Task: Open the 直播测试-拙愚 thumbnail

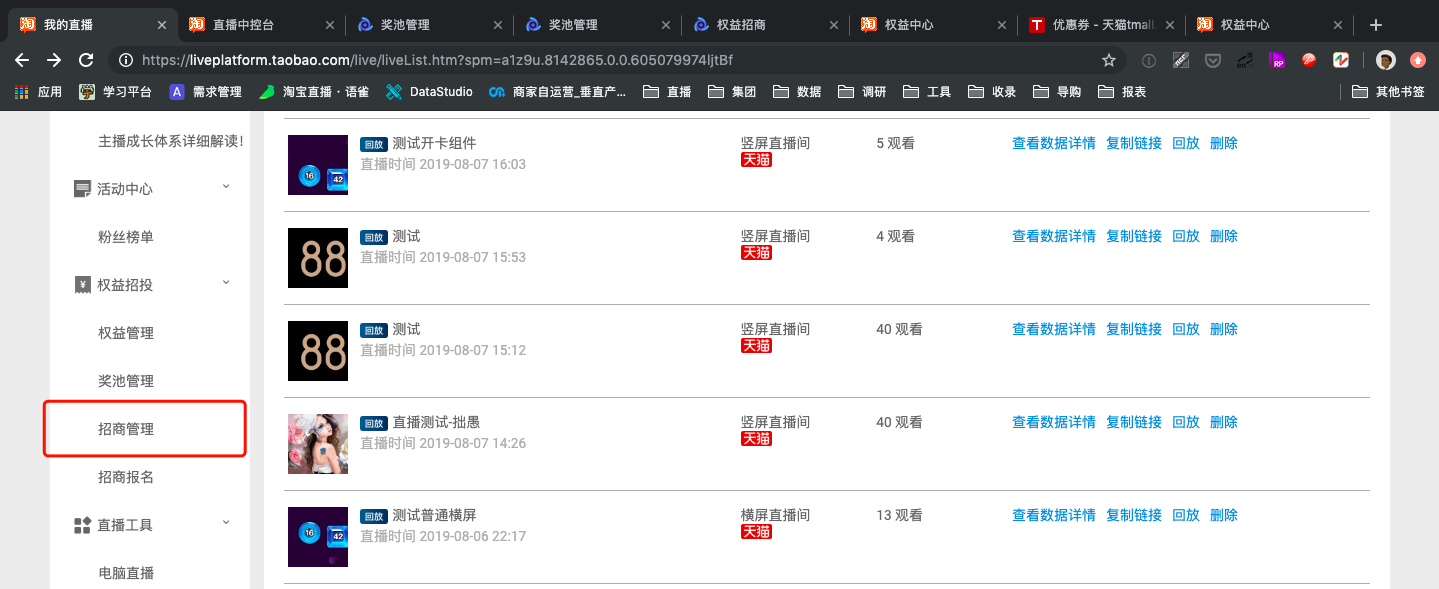Action: tap(318, 444)
